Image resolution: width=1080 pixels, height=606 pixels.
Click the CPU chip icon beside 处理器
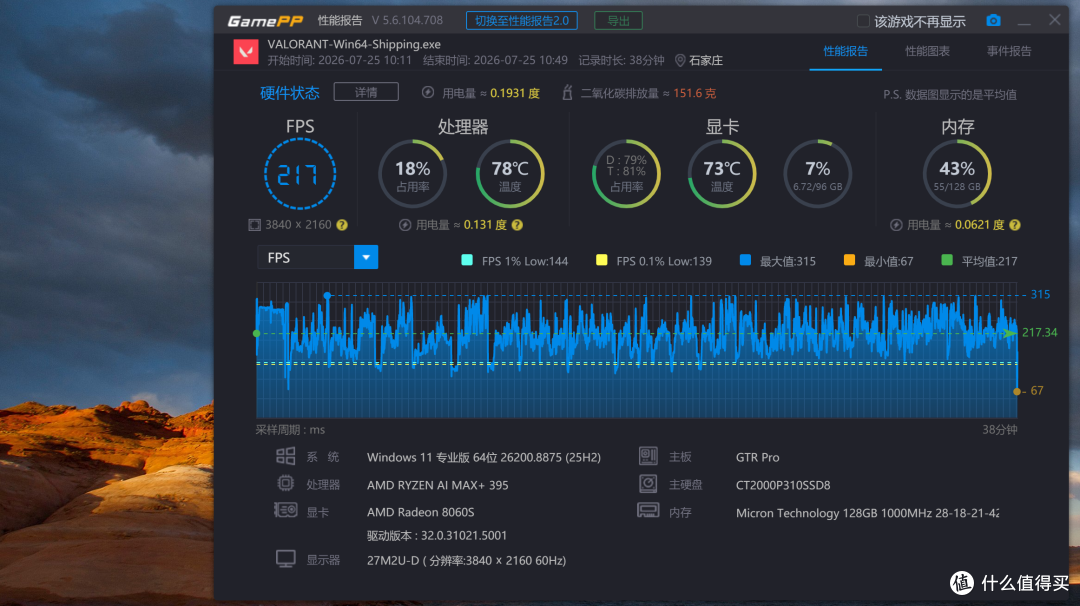tap(285, 483)
